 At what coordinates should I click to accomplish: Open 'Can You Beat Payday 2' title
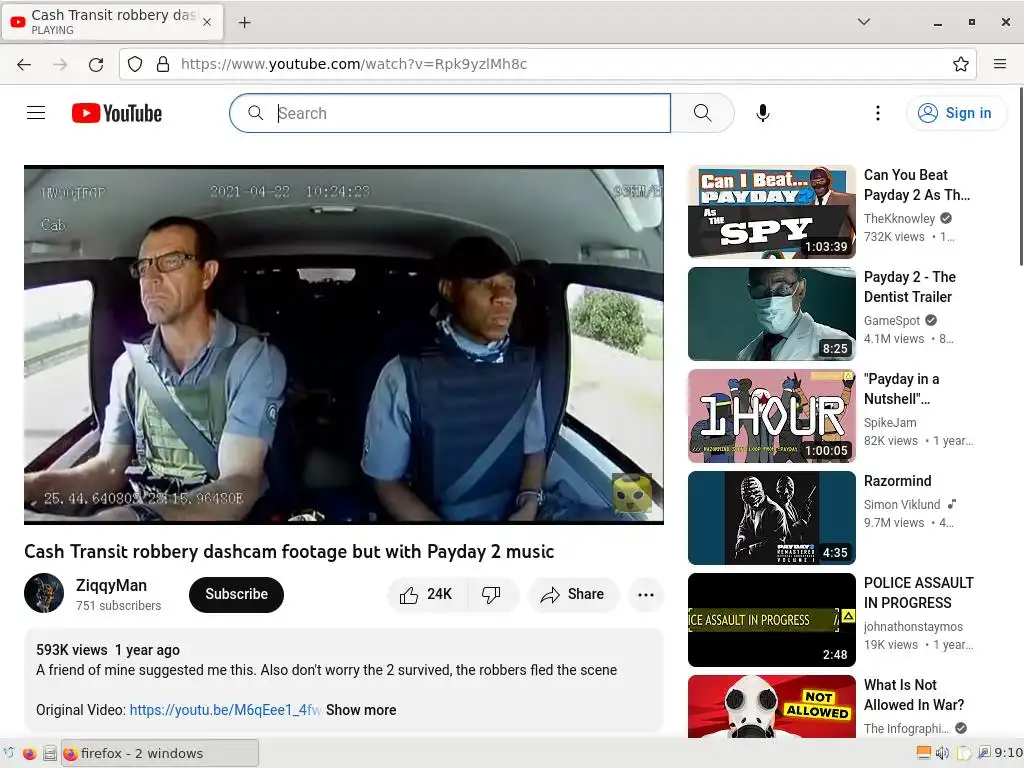pos(917,185)
